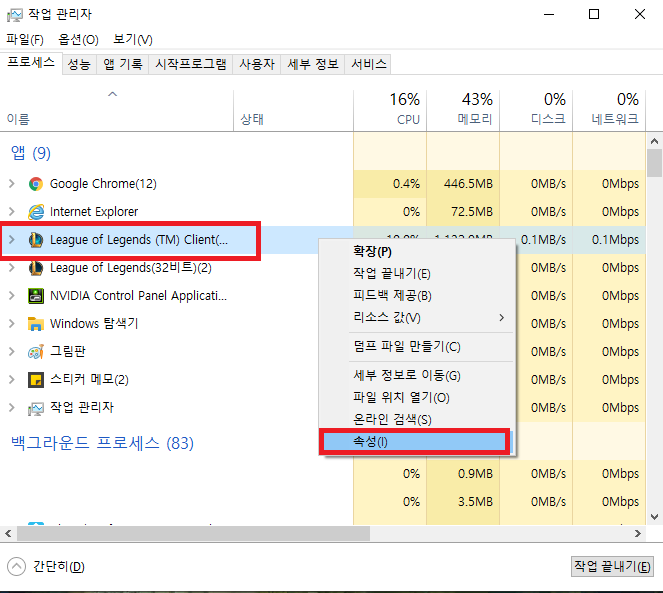
Task: Sort by the 메모리 column header
Action: [463, 111]
